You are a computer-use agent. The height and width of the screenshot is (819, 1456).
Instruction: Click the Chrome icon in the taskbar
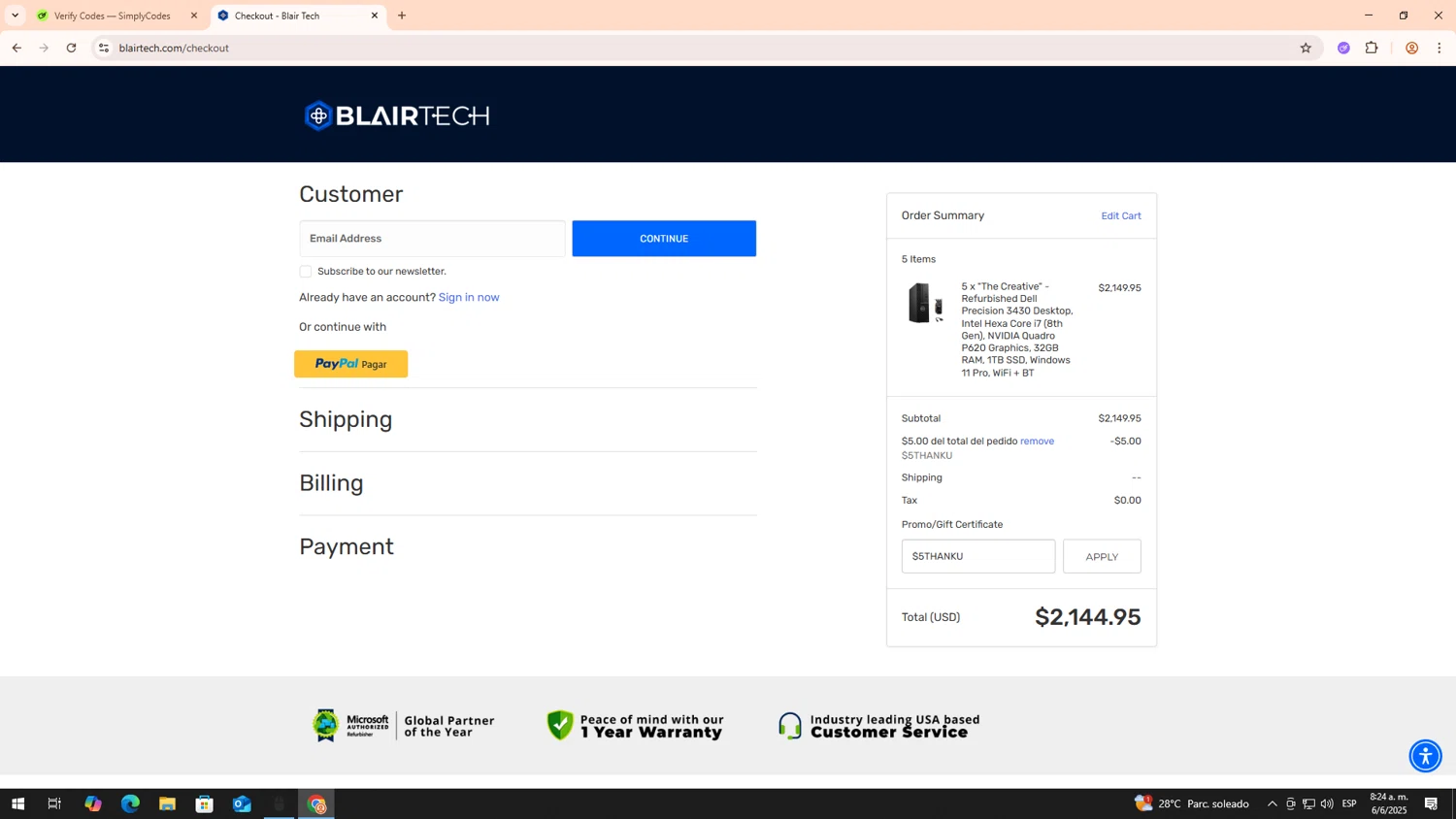[x=316, y=803]
